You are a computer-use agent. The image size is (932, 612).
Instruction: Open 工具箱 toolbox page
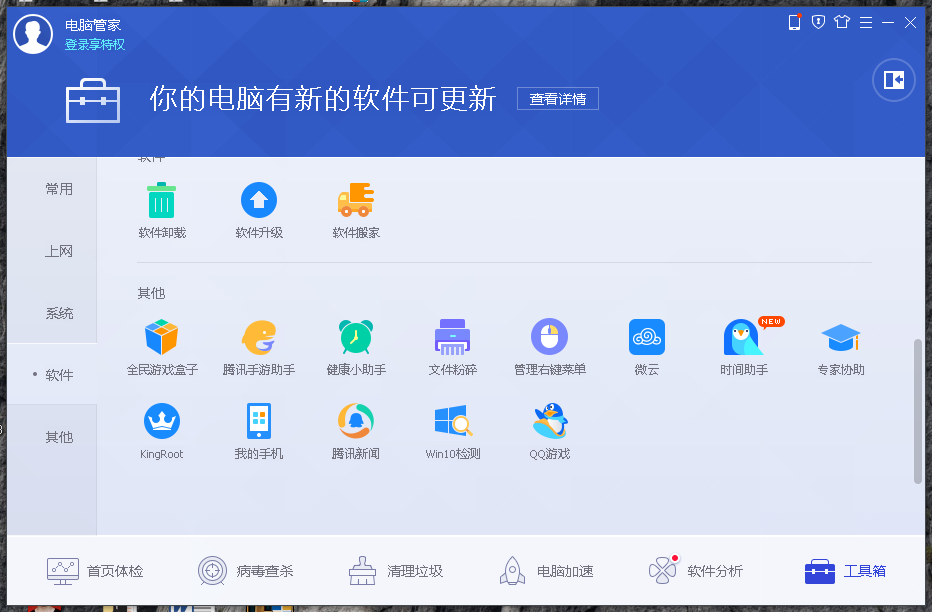(x=846, y=571)
